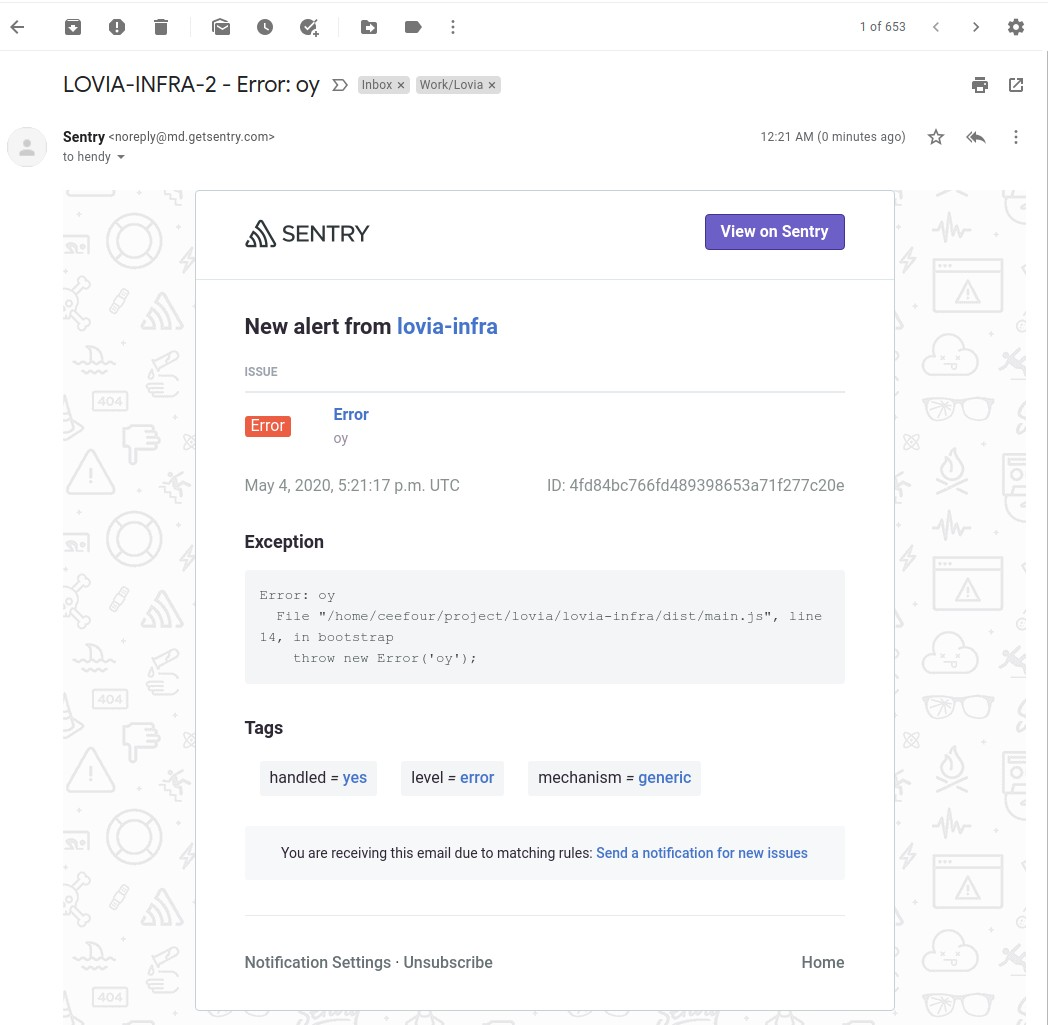The image size is (1048, 1025).
Task: Remove the Inbox label
Action: (401, 86)
